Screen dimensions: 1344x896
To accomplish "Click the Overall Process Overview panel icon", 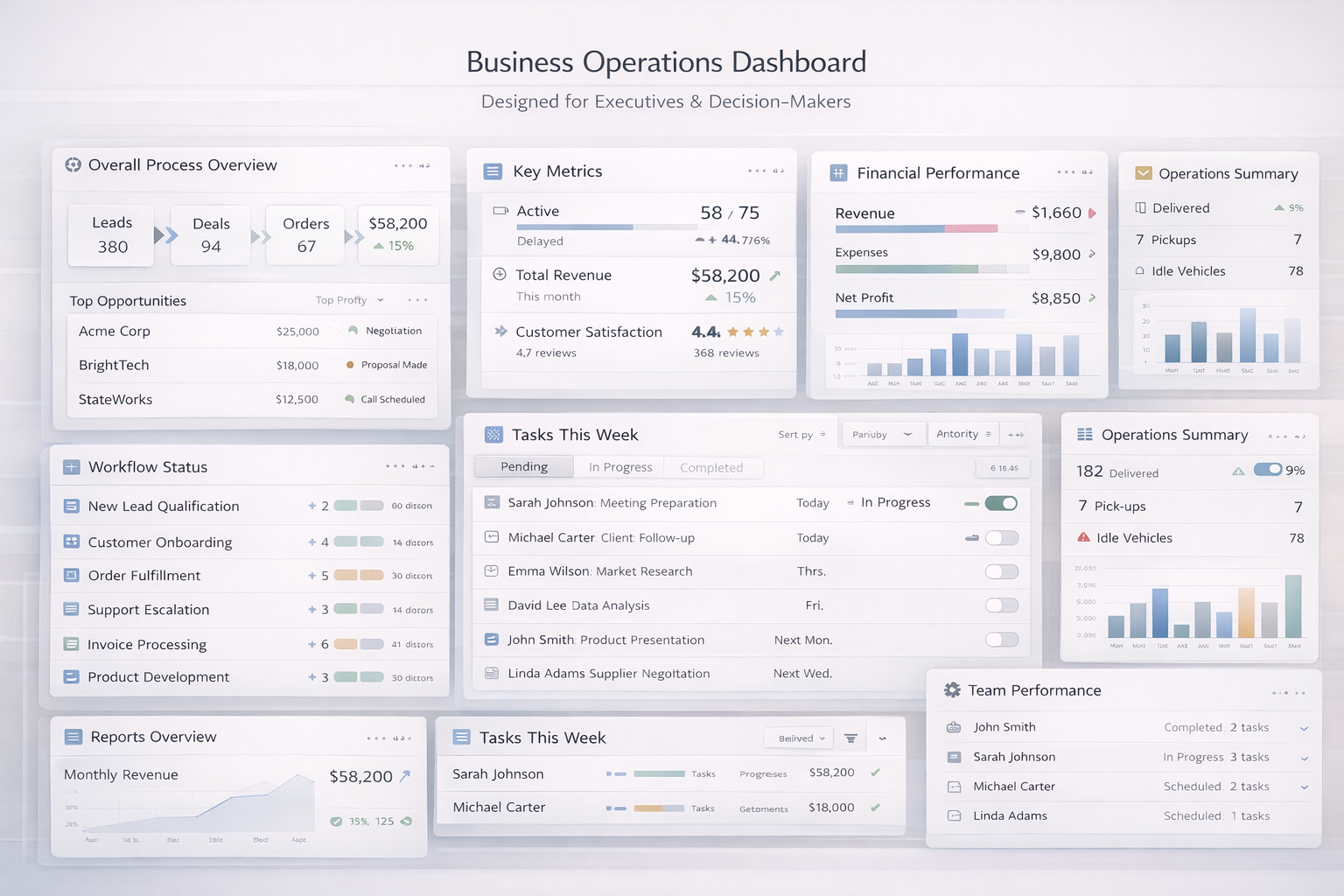I will [73, 165].
